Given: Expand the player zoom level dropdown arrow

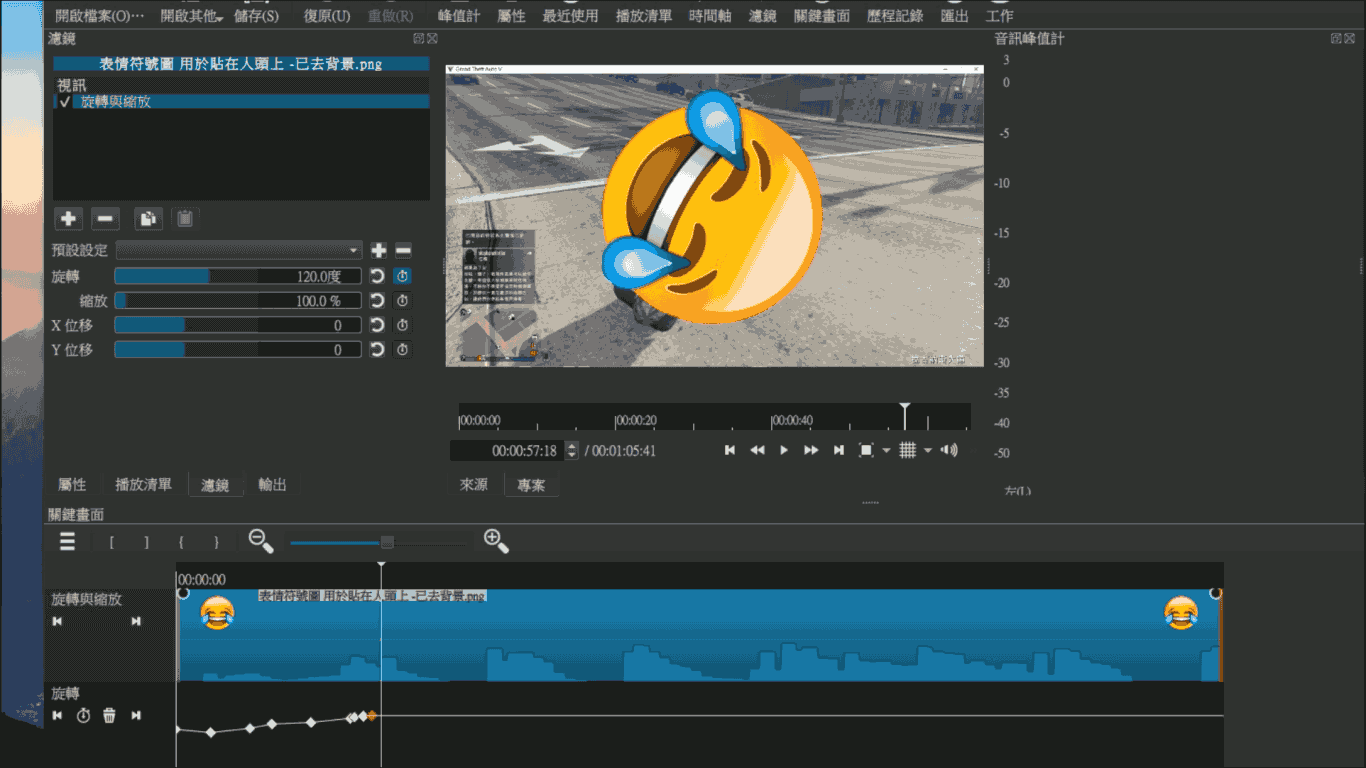Looking at the screenshot, I should [x=886, y=450].
